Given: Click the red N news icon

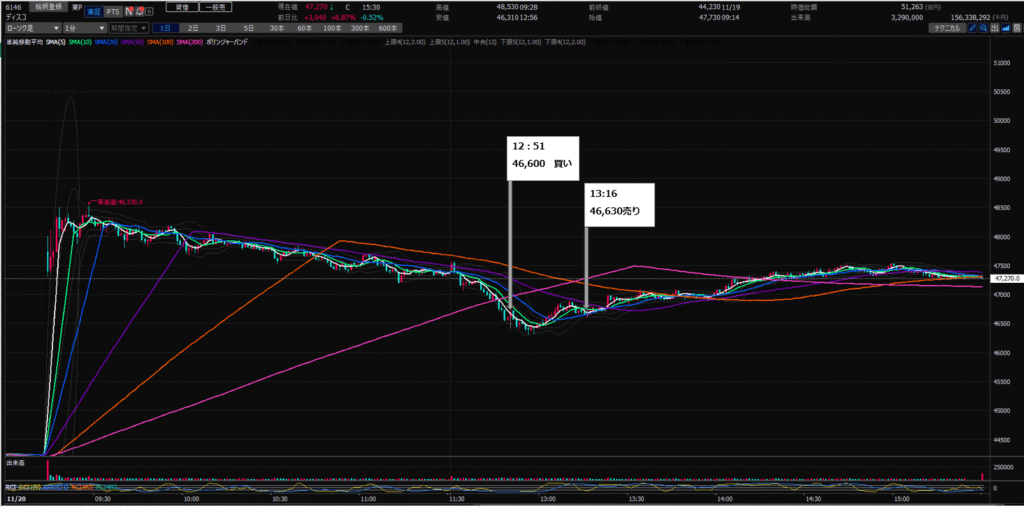Looking at the screenshot, I should [x=129, y=11].
